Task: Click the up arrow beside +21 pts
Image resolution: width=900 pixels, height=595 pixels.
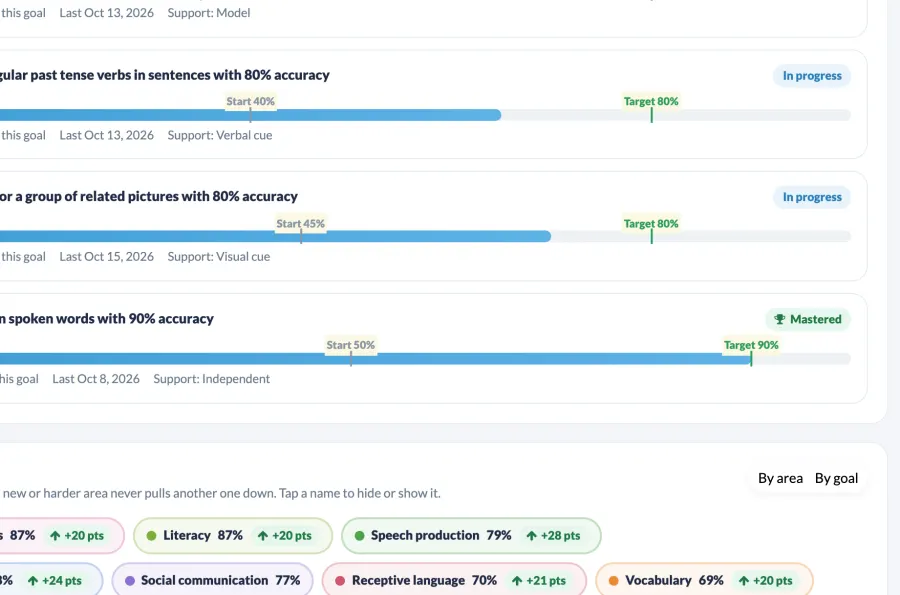Action: point(517,581)
